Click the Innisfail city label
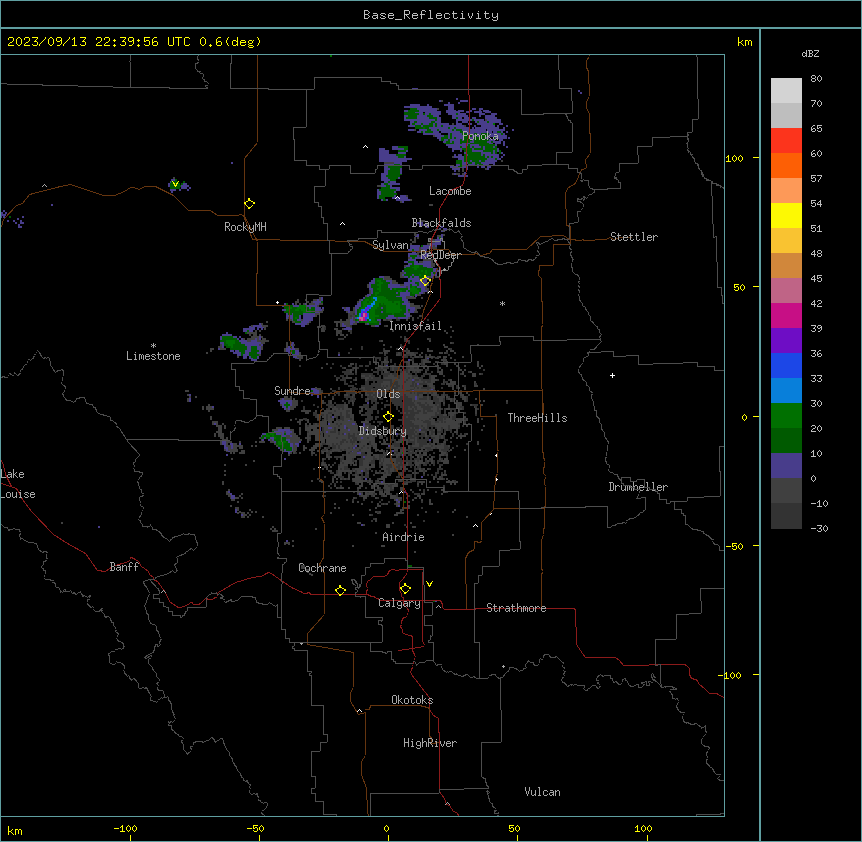This screenshot has width=862, height=842. click(415, 326)
